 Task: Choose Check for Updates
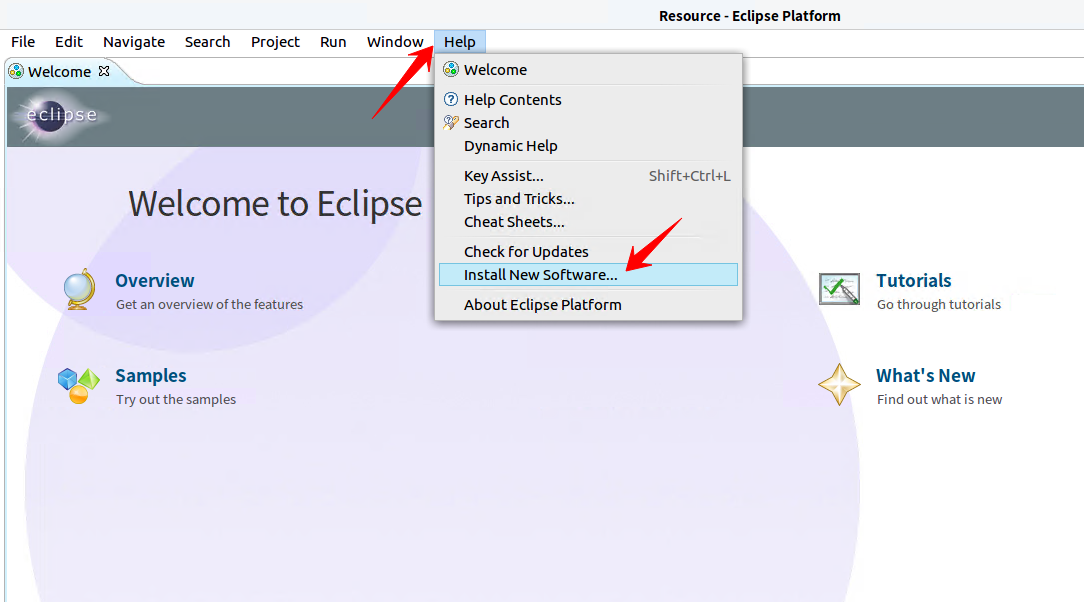tap(588, 252)
